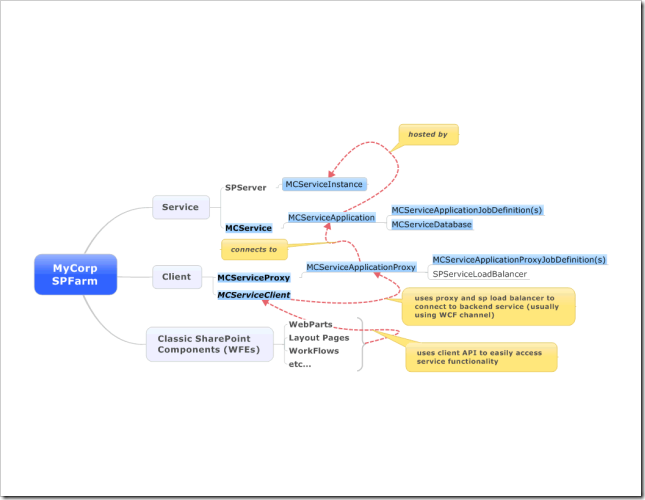
Task: Click the MCServiceApplication node
Action: click(332, 218)
